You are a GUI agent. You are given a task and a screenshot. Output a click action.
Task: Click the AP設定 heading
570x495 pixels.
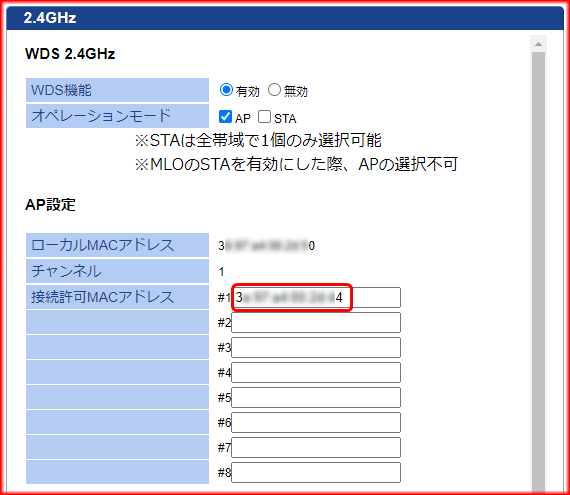[50, 205]
